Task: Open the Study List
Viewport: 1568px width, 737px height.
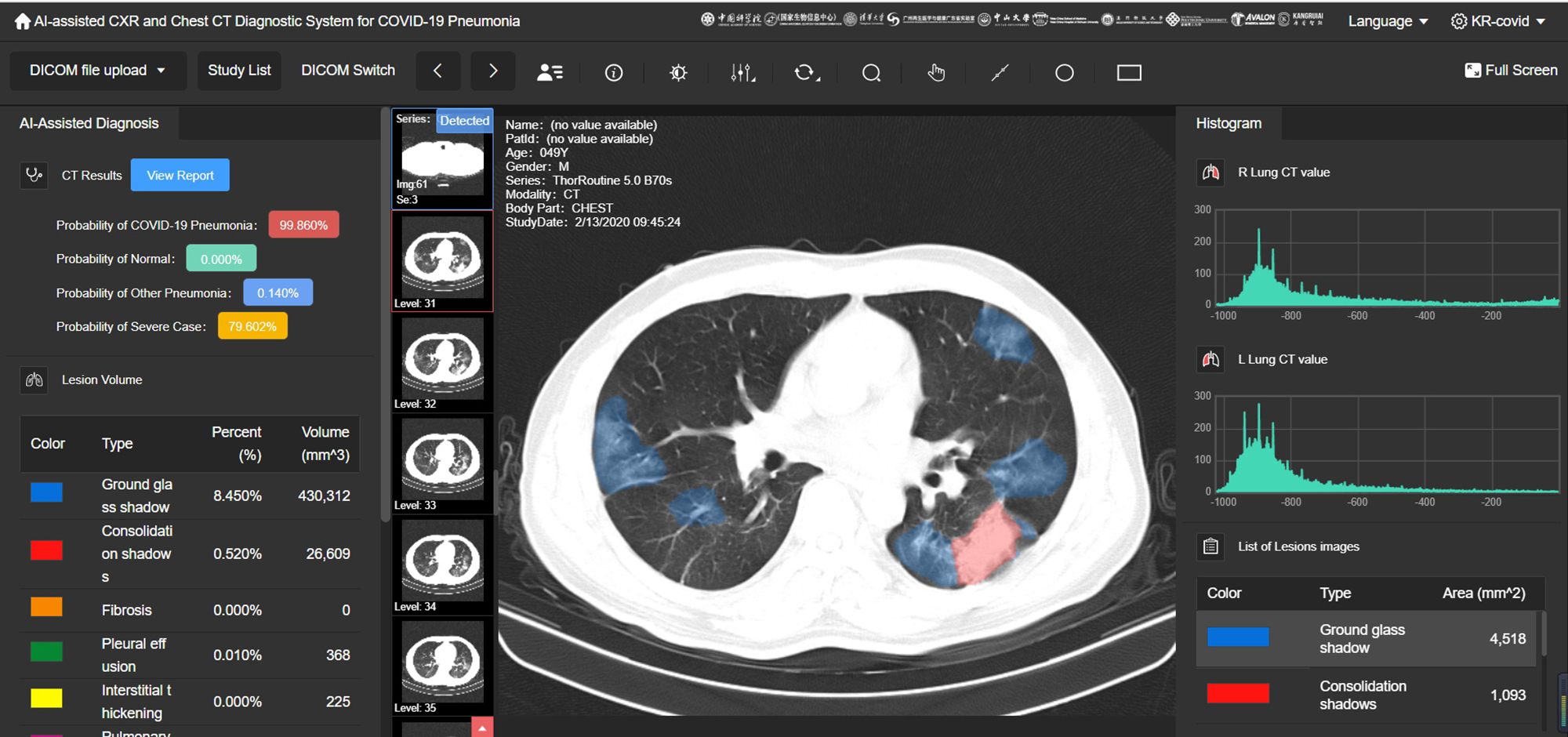Action: click(239, 71)
